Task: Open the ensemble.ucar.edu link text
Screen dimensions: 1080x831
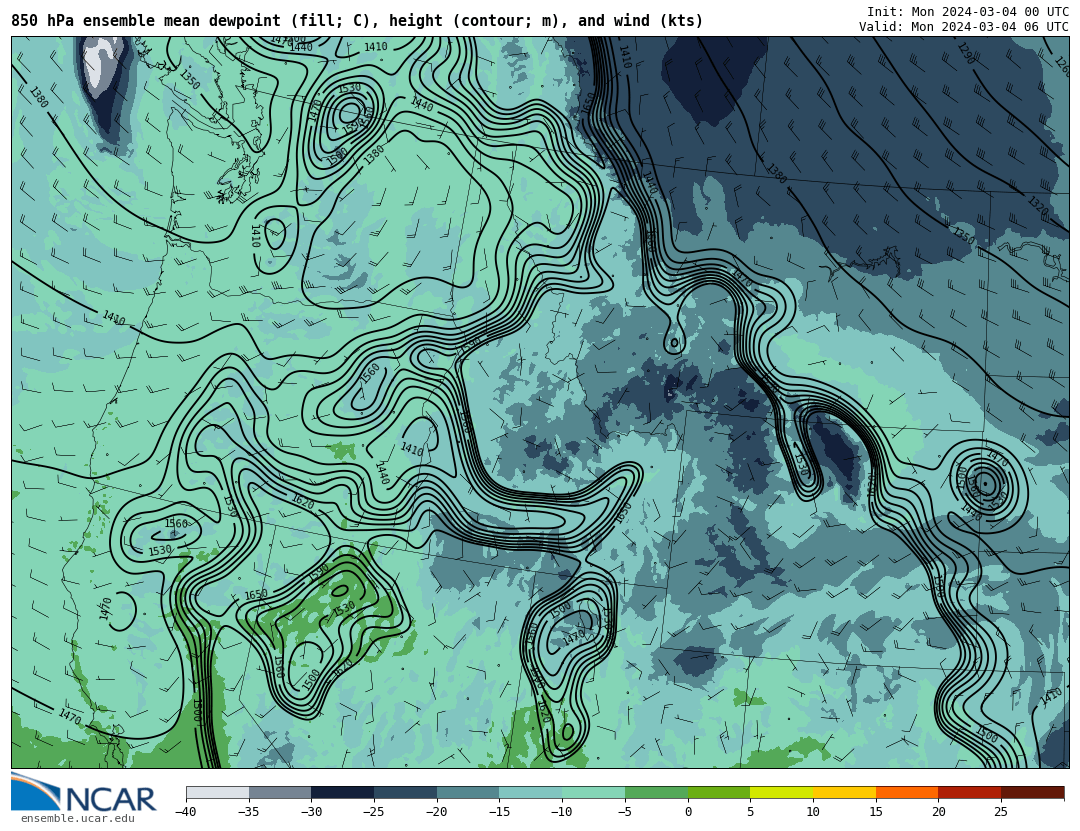Action: [78, 819]
